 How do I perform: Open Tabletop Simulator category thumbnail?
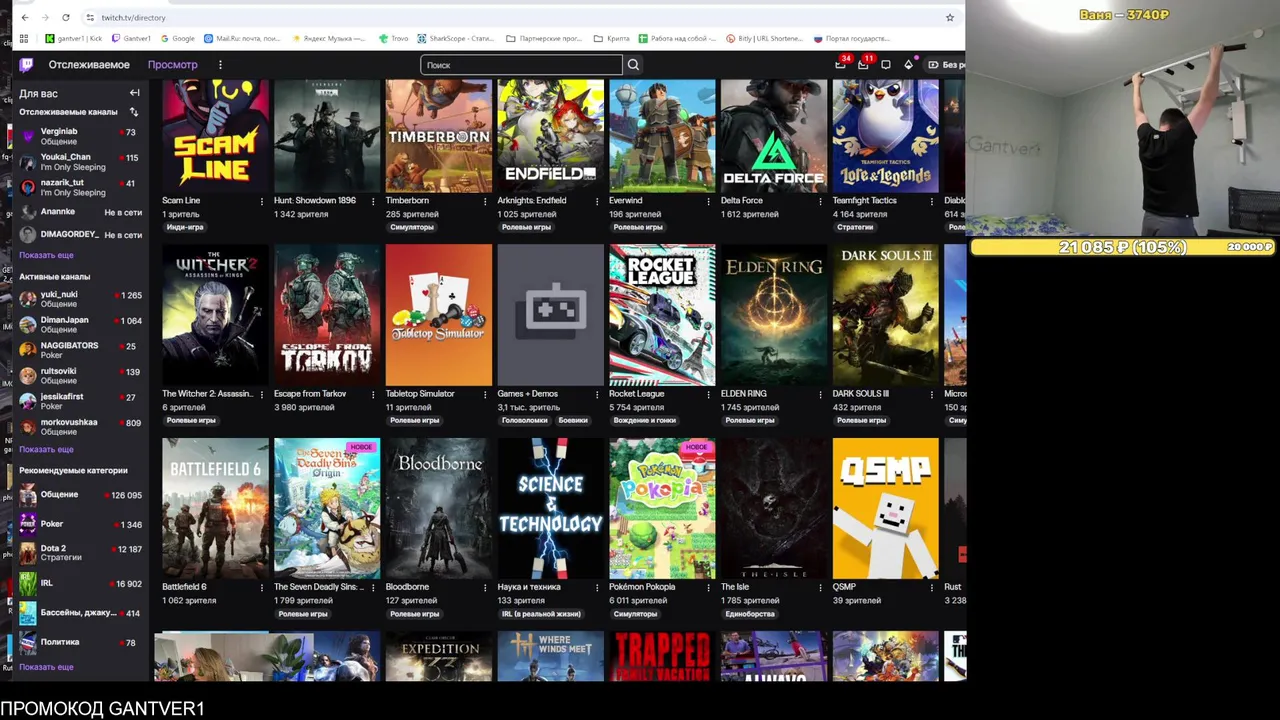click(x=439, y=315)
